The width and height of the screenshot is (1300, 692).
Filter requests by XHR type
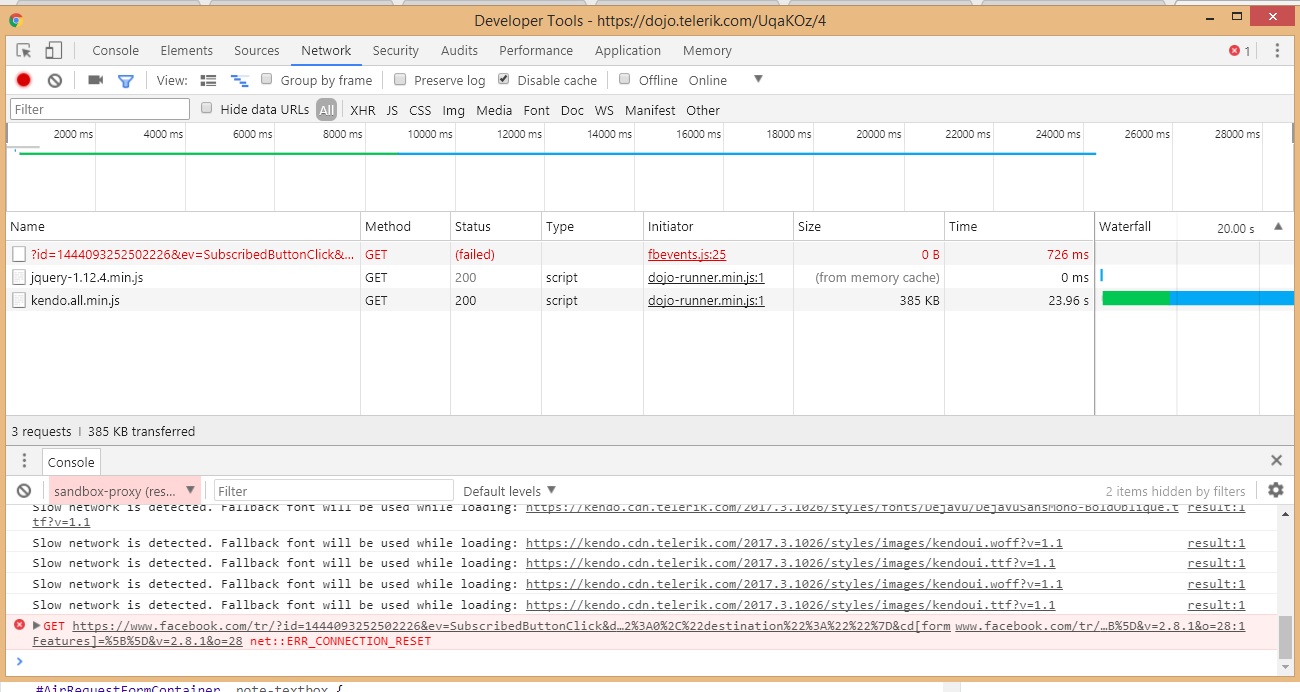tap(363, 110)
